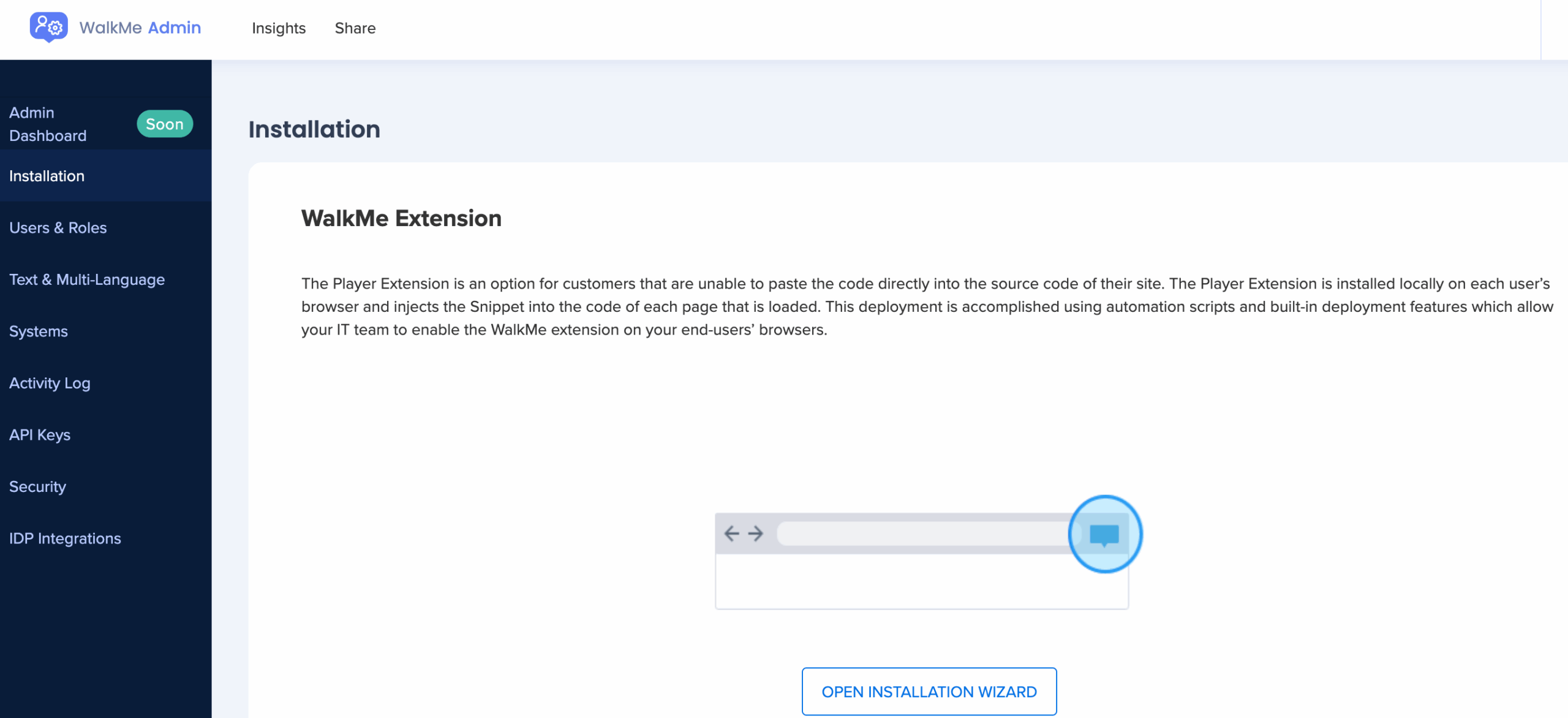Click OPEN INSTALLATION WIZARD
1568x718 pixels.
pyautogui.click(x=929, y=691)
